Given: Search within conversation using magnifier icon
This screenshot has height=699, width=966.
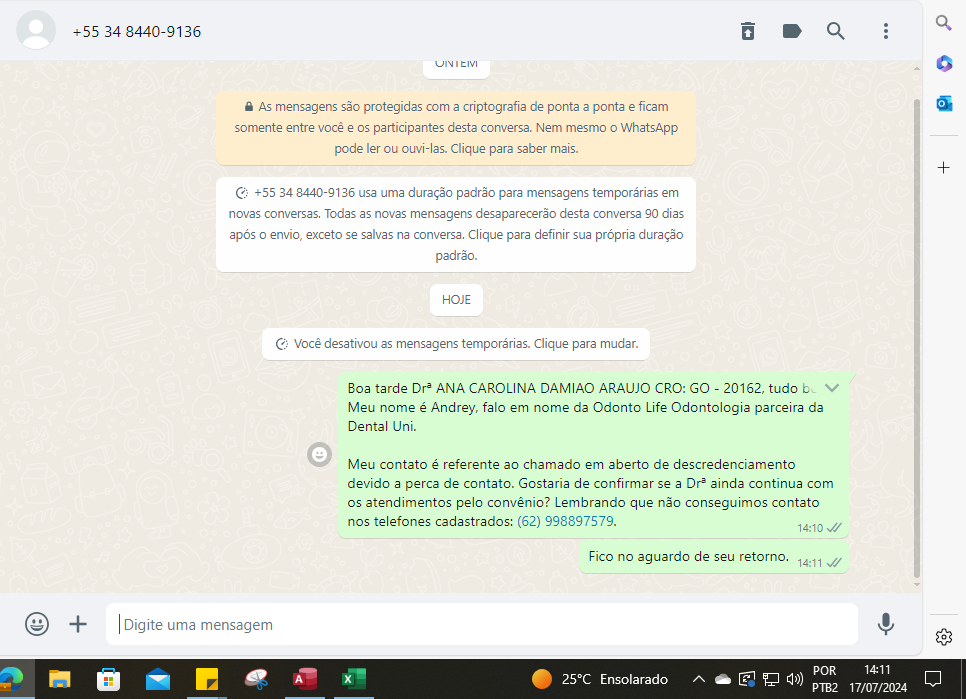Looking at the screenshot, I should click(x=835, y=31).
